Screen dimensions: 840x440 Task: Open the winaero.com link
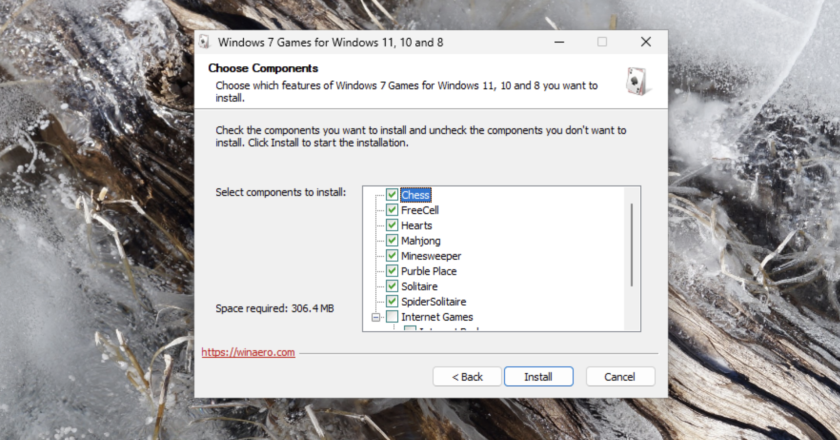click(x=248, y=352)
